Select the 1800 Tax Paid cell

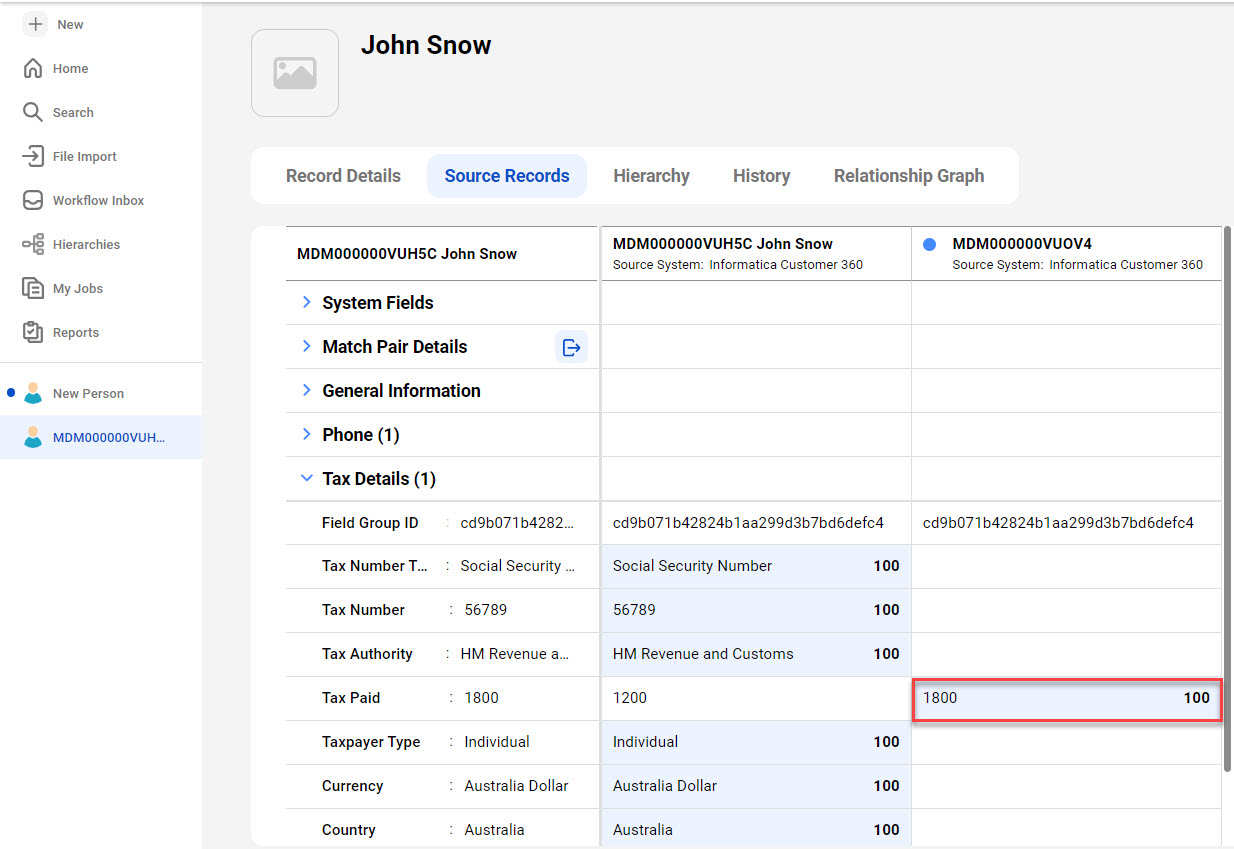tap(1066, 698)
